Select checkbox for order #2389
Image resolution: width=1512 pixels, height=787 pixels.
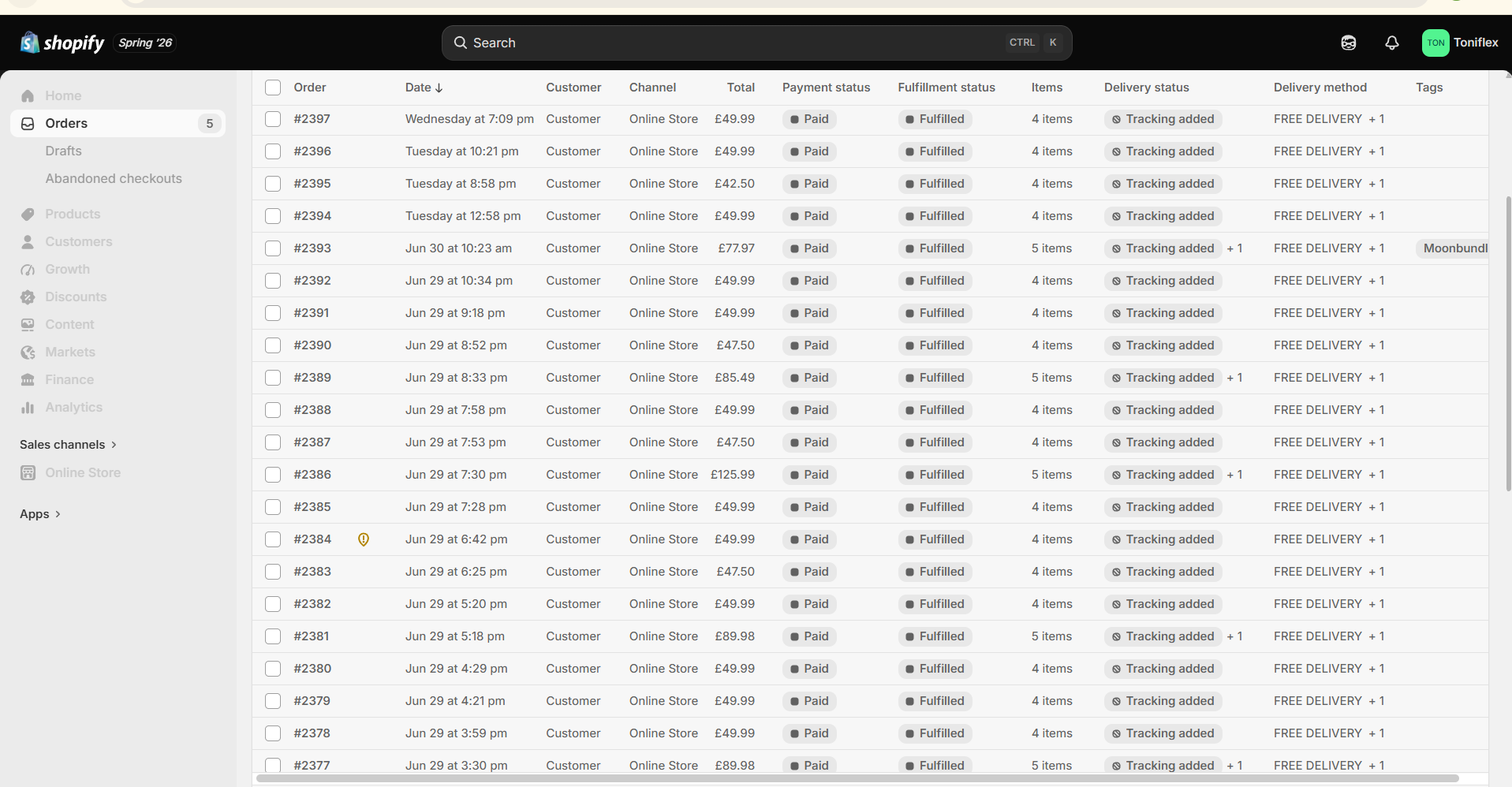point(273,378)
